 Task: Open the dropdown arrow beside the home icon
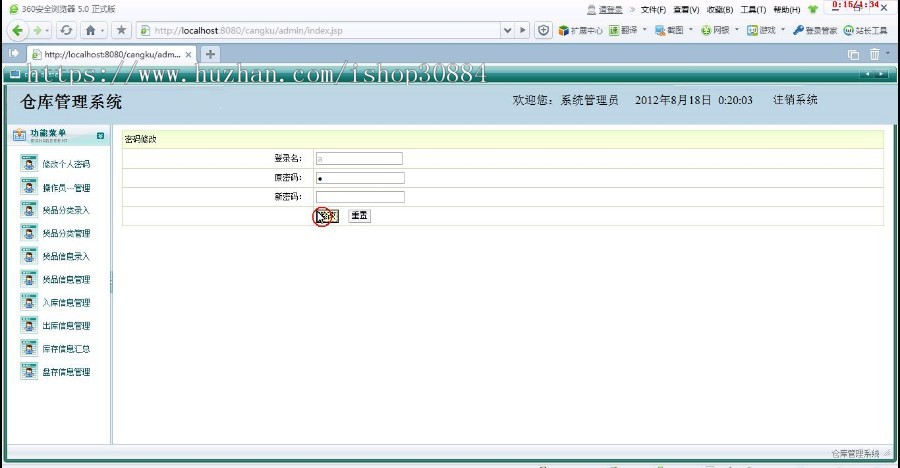(x=103, y=30)
